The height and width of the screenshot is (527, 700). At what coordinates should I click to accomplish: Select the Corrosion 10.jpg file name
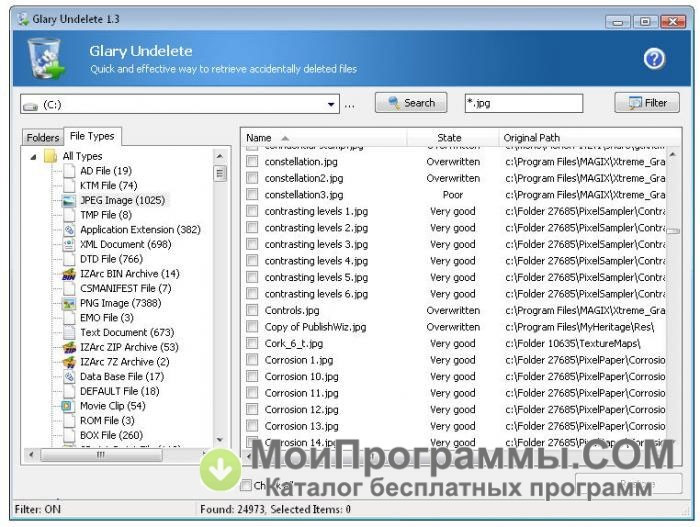click(301, 376)
